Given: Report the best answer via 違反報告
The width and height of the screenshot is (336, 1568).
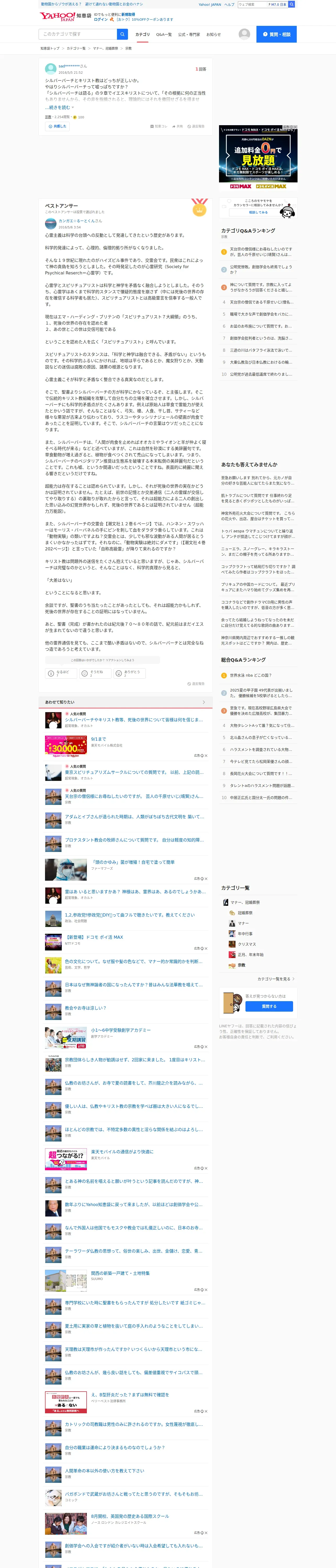Looking at the screenshot, I should pyautogui.click(x=196, y=684).
